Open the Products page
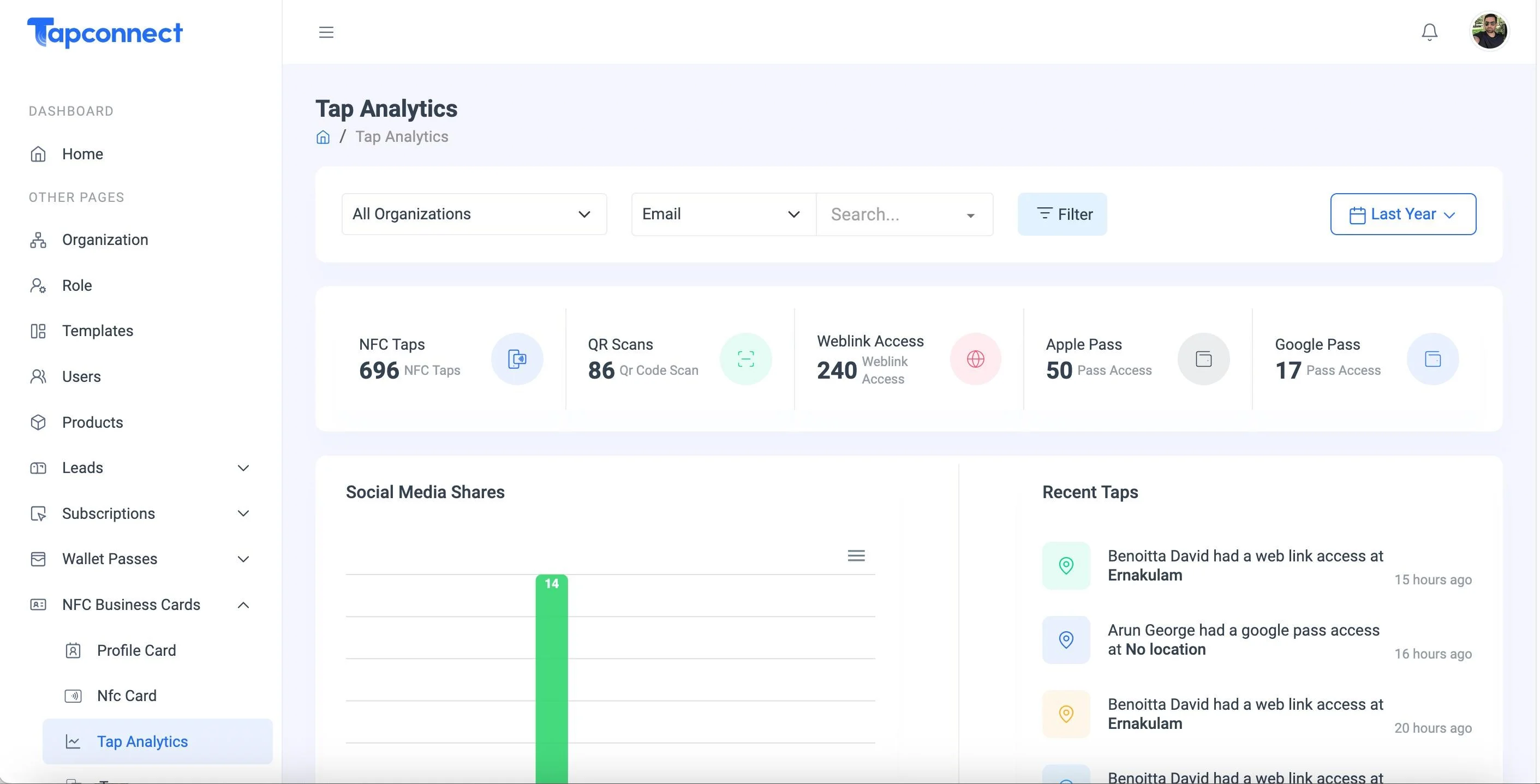 click(93, 422)
